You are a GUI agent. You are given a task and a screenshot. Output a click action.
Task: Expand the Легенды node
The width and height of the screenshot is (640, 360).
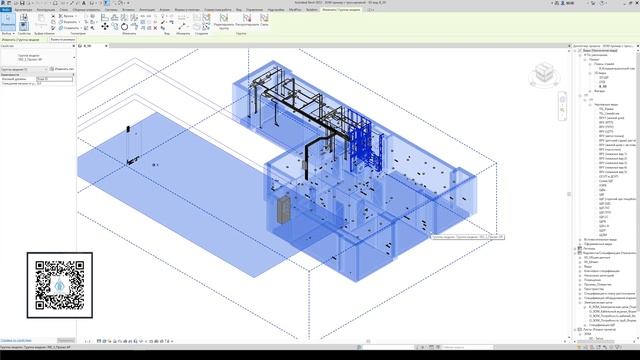coord(575,248)
